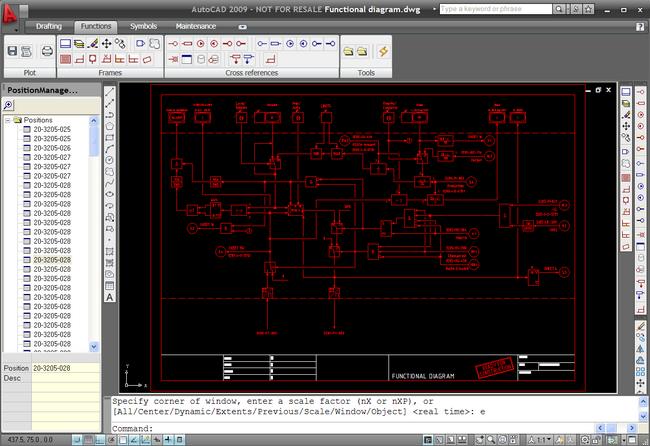Open Help with the question mark icon

tap(640, 27)
